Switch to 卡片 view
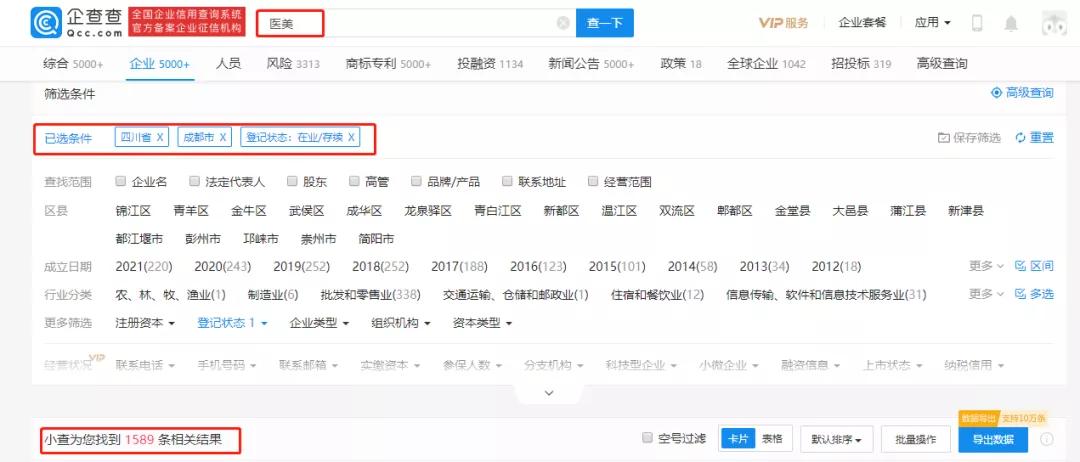Image resolution: width=1080 pixels, height=462 pixels. click(738, 439)
